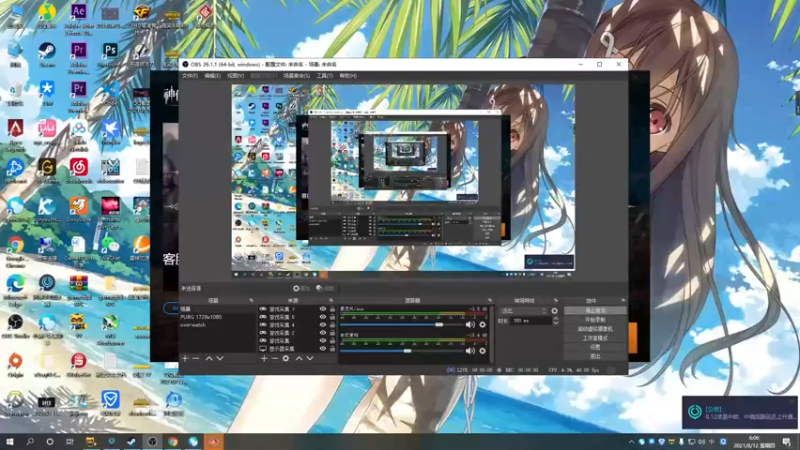Pop out the 控件 dock panel
800x450 pixels.
(623, 301)
